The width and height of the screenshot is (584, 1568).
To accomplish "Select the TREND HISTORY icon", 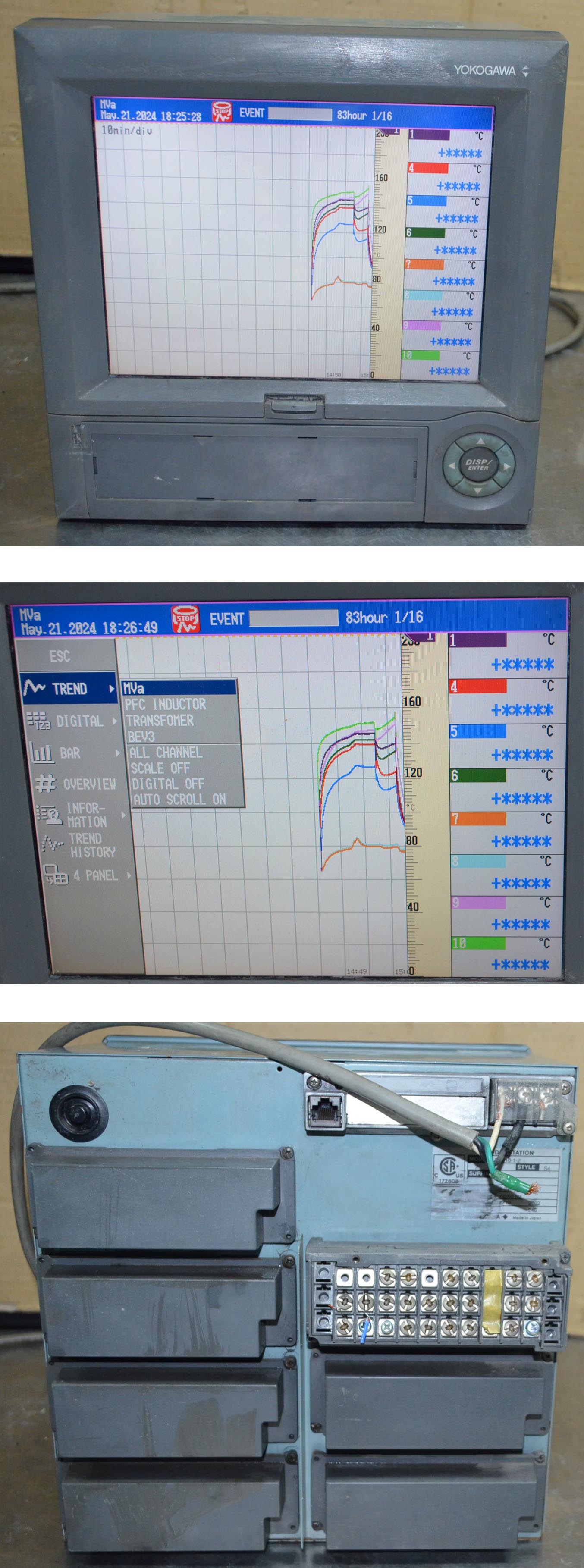I will point(52,845).
